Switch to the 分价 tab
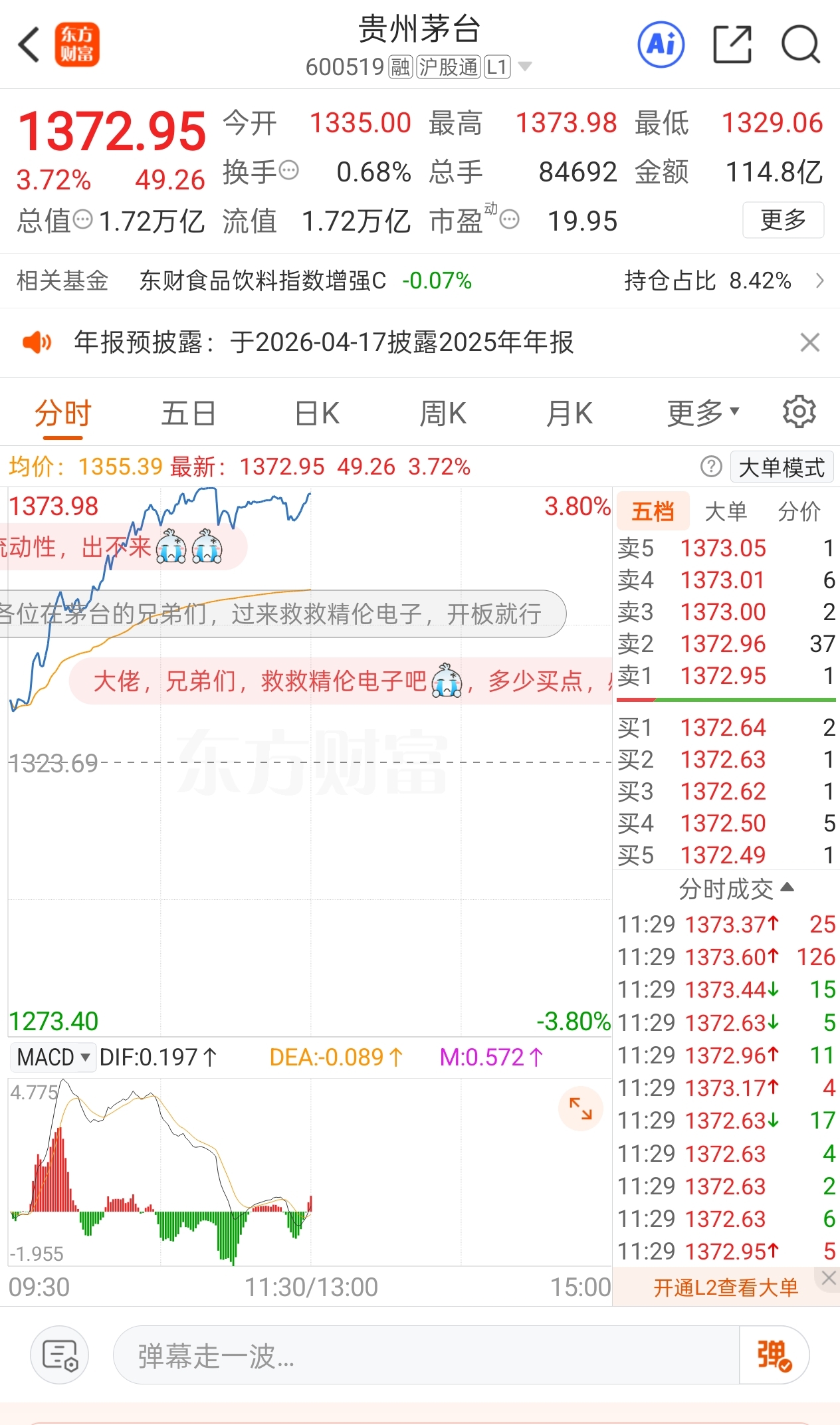840x1425 pixels. pyautogui.click(x=799, y=510)
